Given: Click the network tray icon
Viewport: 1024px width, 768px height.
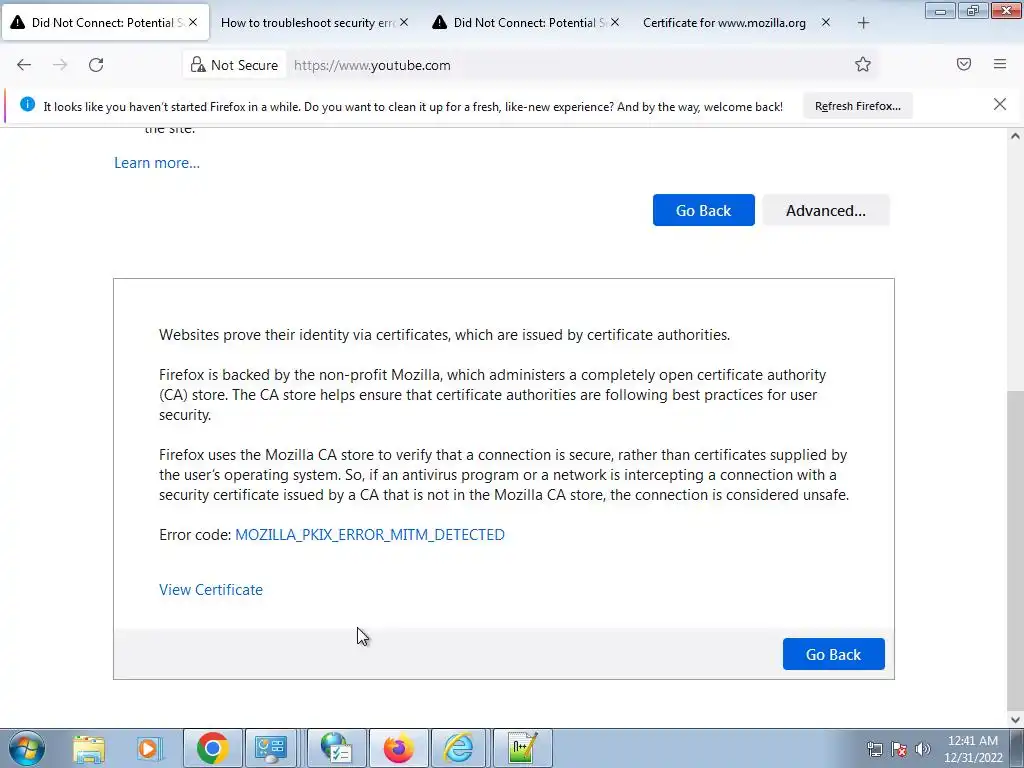Looking at the screenshot, I should [x=874, y=749].
